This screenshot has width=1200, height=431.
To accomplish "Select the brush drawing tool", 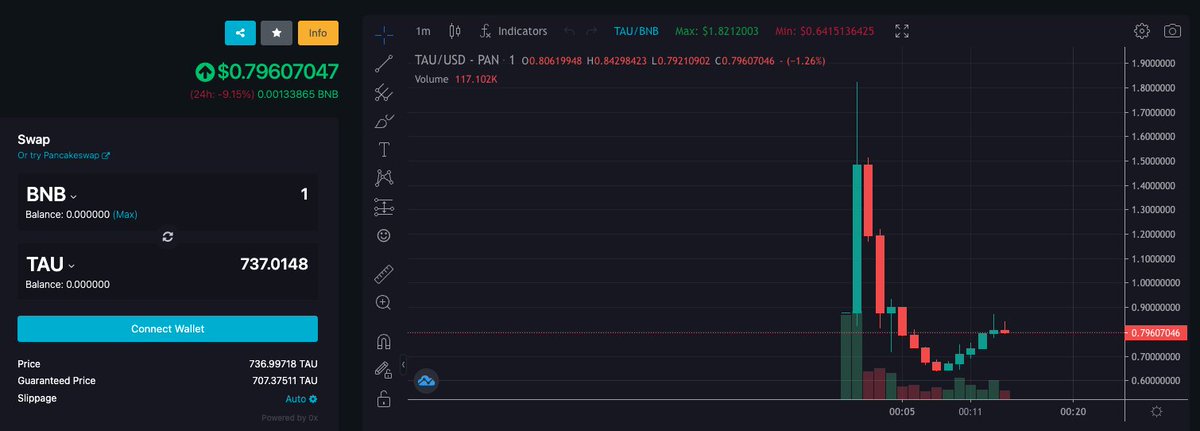I will coord(384,122).
